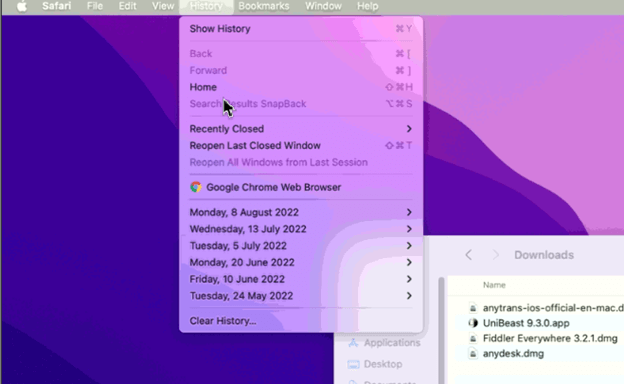This screenshot has height=384, width=624.
Task: Expand Tuesday, 5 July 2022 history
Action: pos(301,246)
